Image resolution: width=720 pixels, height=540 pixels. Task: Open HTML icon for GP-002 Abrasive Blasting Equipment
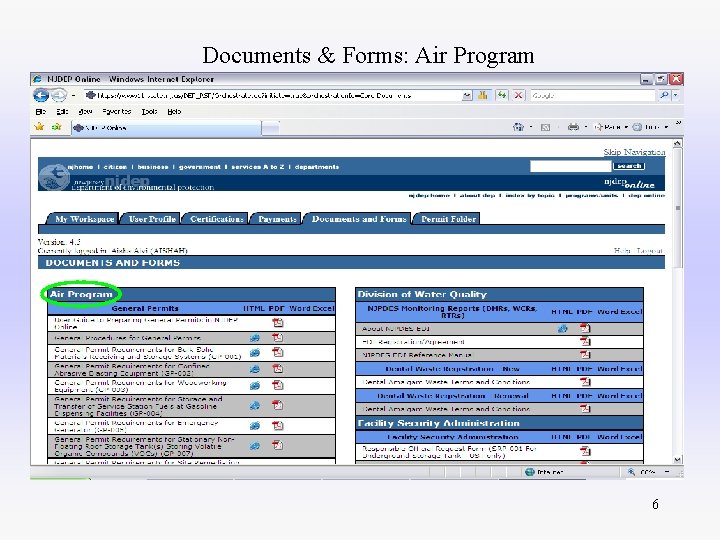(255, 369)
